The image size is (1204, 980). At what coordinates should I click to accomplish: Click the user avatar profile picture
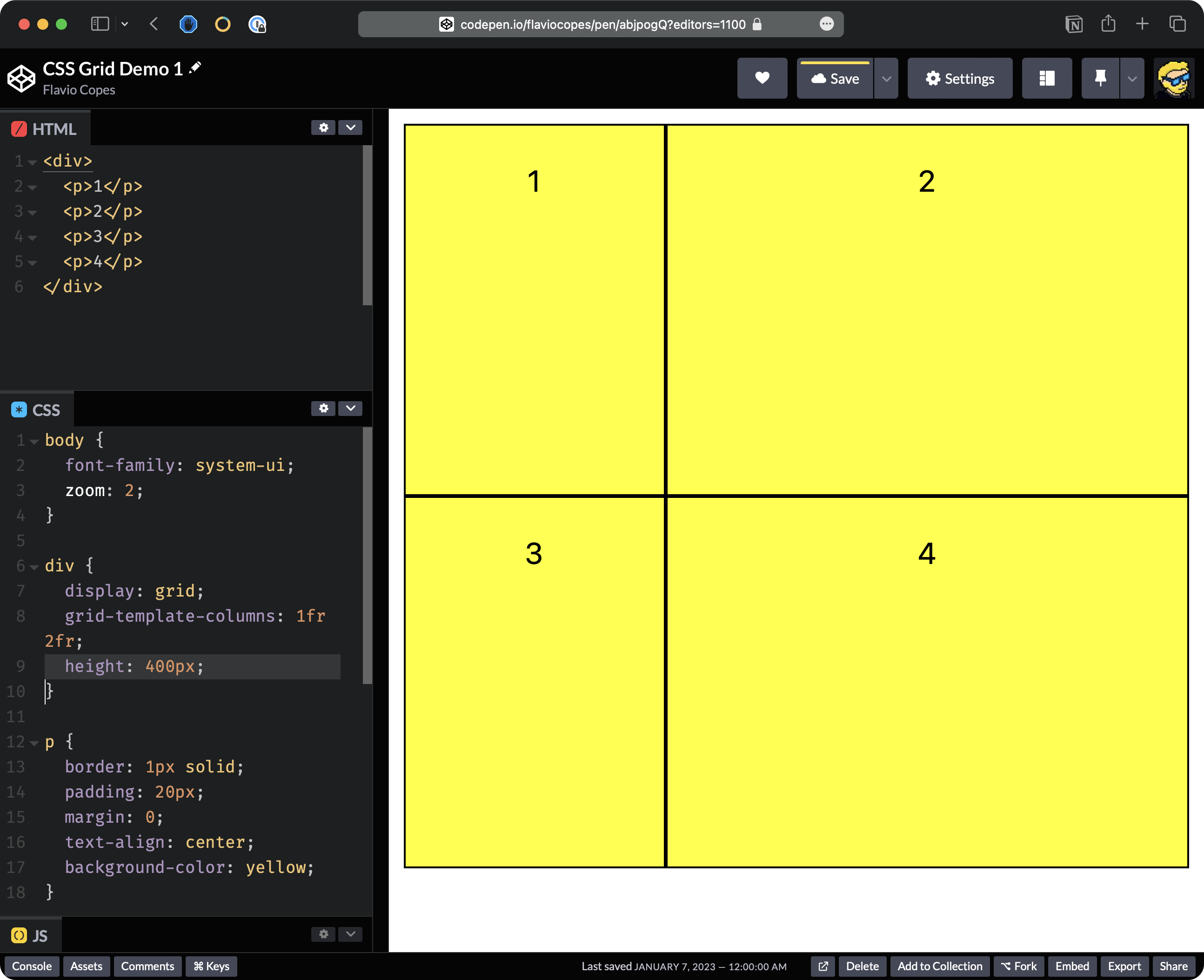[1173, 79]
